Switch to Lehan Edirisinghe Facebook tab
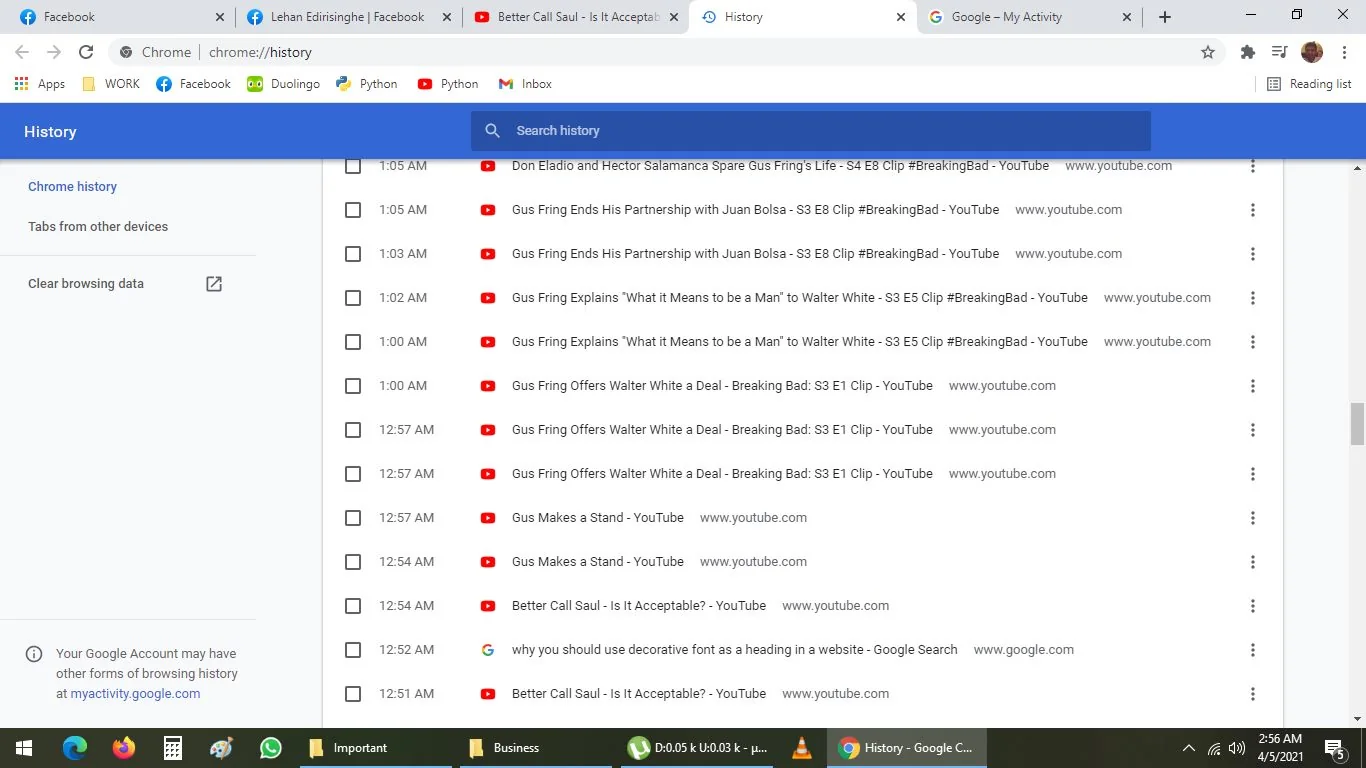Screen dimensions: 1366x768 (348, 17)
